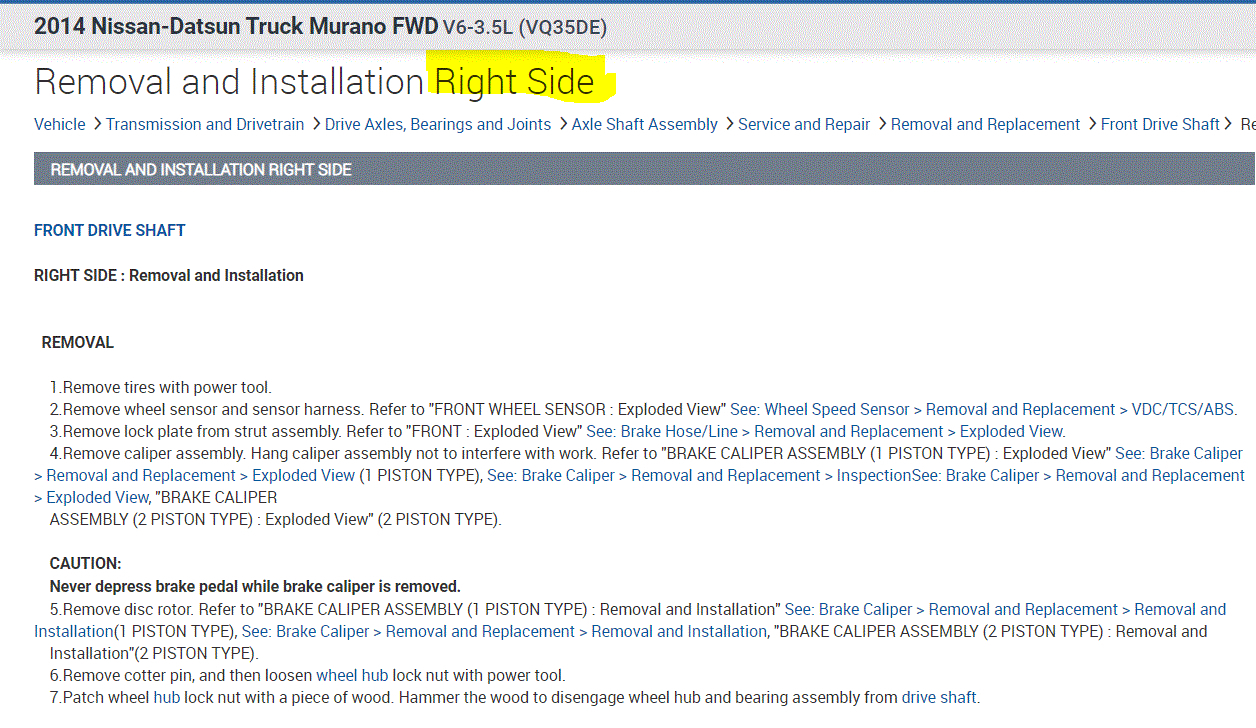Click the 2014 Nissan-Datsun Truck Murano FWD title
Viewport: 1256px width, 728px height.
click(236, 27)
